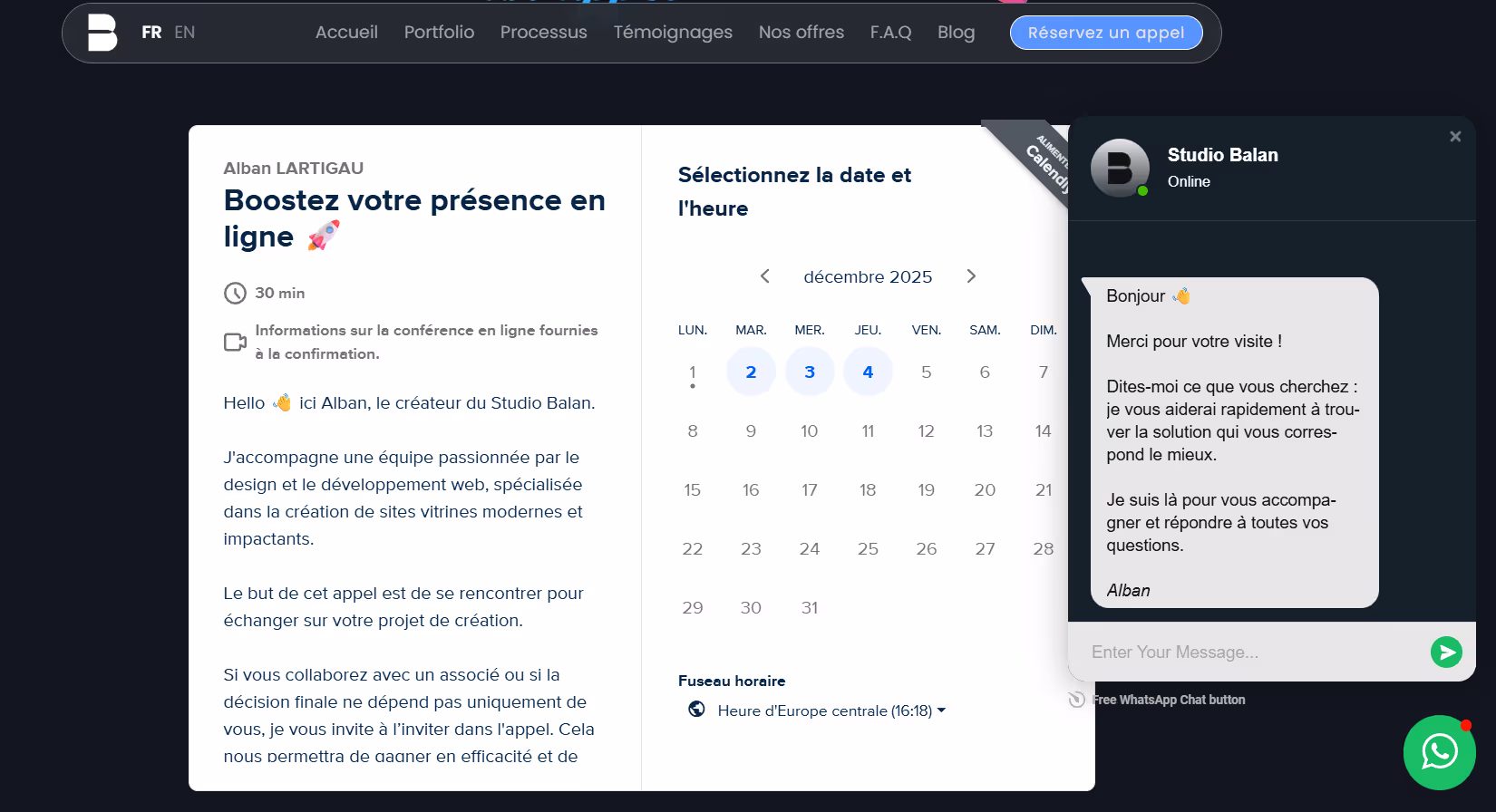1496x812 pixels.
Task: Open the F.A.Q menu item
Action: click(891, 33)
